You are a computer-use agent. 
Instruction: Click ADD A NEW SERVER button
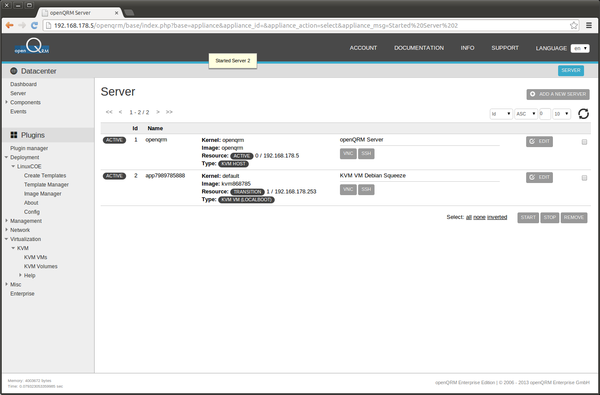[558, 94]
